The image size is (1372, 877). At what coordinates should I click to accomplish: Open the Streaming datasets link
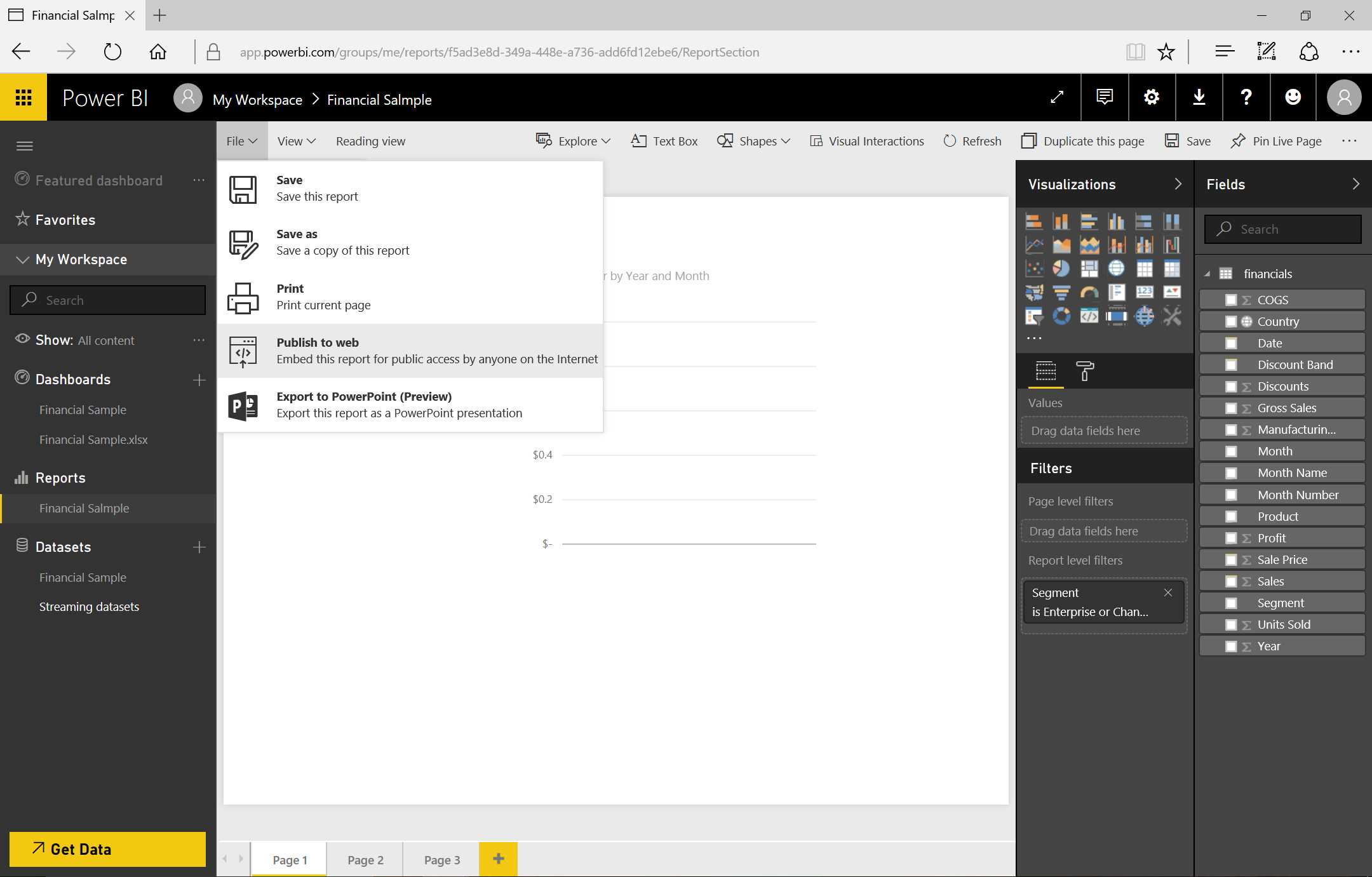89,606
